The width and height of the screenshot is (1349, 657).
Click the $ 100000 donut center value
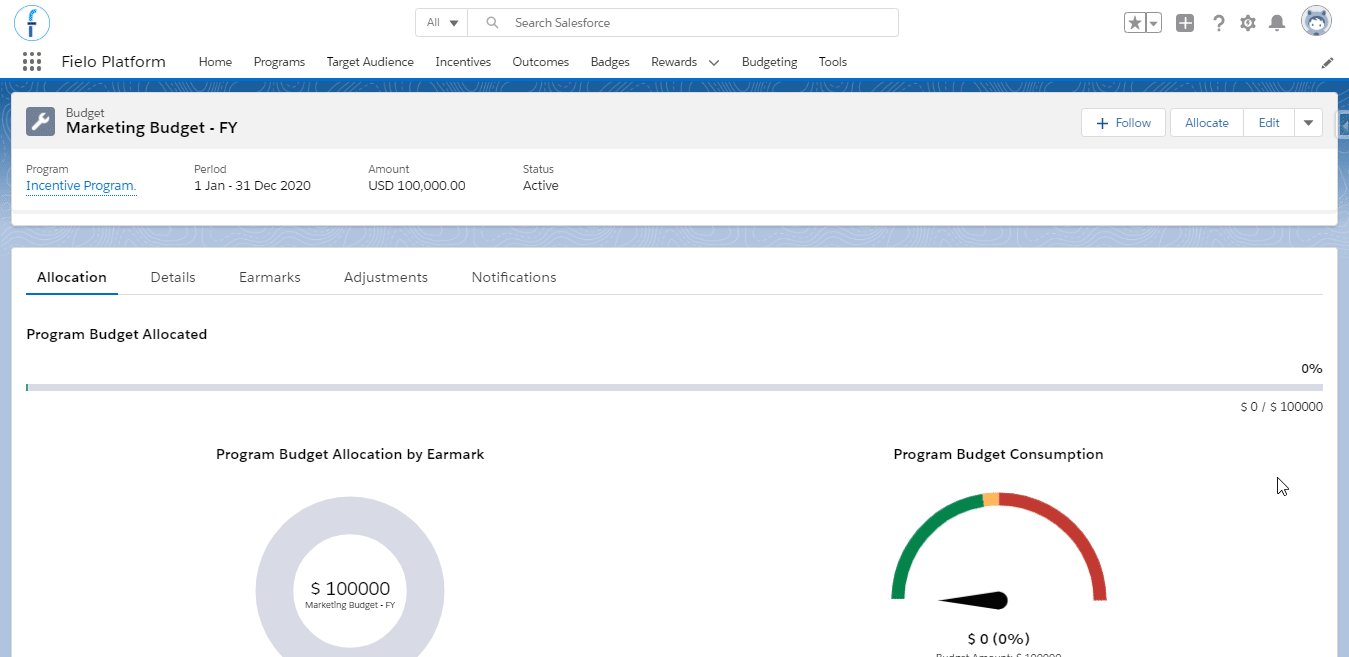coord(350,589)
